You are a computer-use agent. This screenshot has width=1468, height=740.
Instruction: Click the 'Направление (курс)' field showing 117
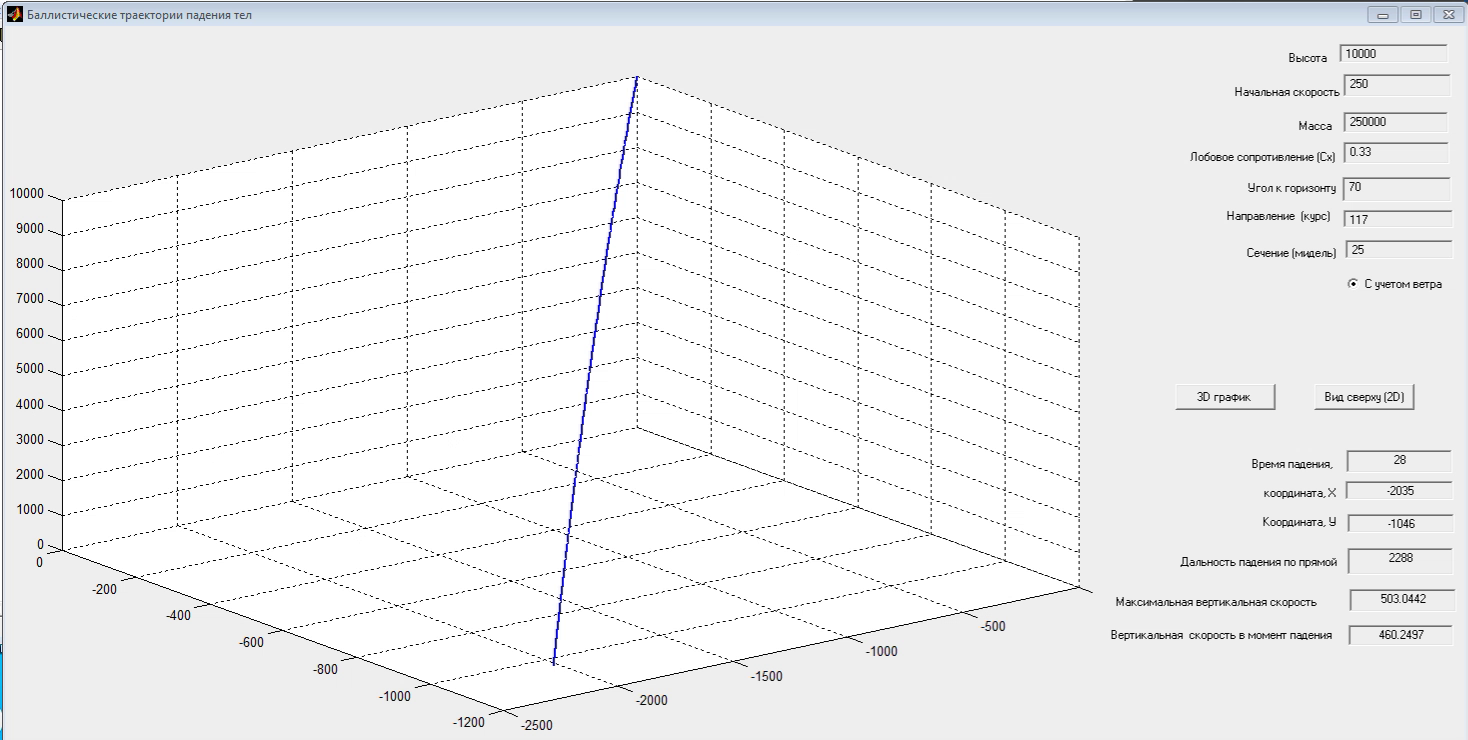[1396, 219]
